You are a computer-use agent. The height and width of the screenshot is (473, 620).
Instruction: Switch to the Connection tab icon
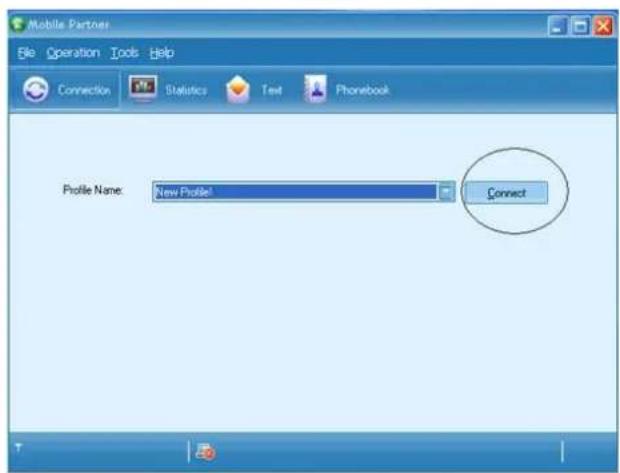click(x=36, y=89)
